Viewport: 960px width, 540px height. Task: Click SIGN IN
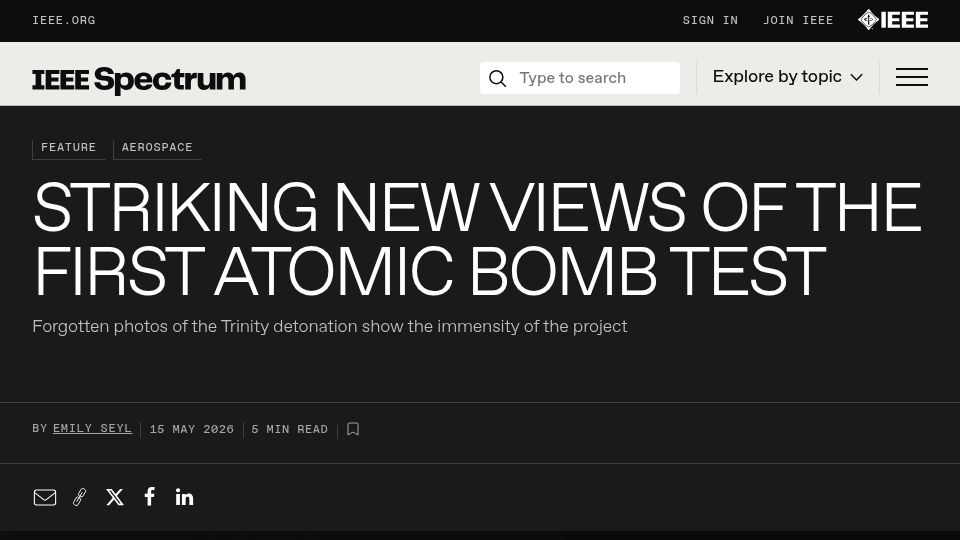point(710,20)
